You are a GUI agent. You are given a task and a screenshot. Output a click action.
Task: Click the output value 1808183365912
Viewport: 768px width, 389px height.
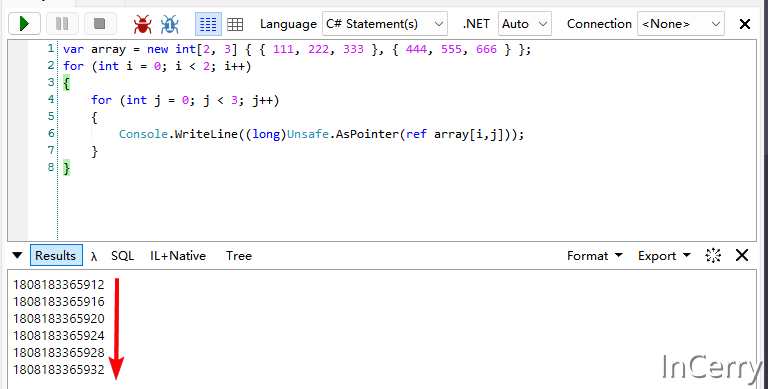click(x=59, y=285)
